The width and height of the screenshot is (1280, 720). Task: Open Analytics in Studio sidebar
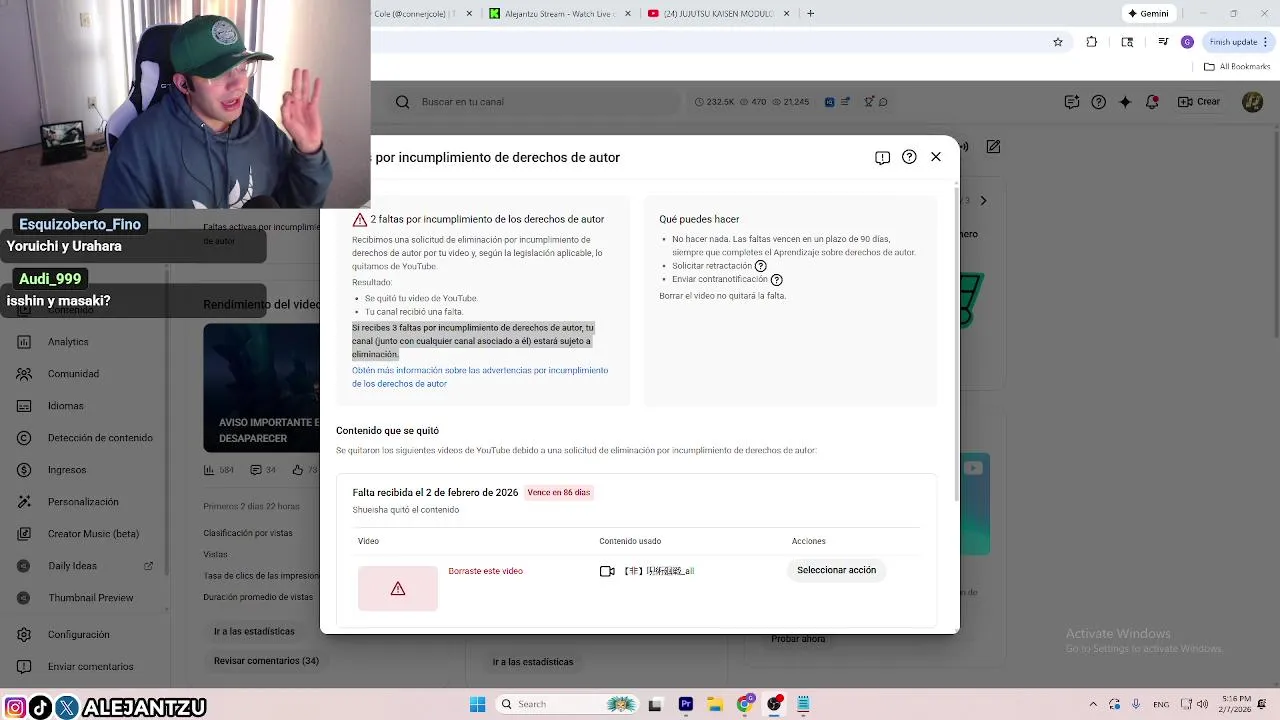(x=68, y=342)
